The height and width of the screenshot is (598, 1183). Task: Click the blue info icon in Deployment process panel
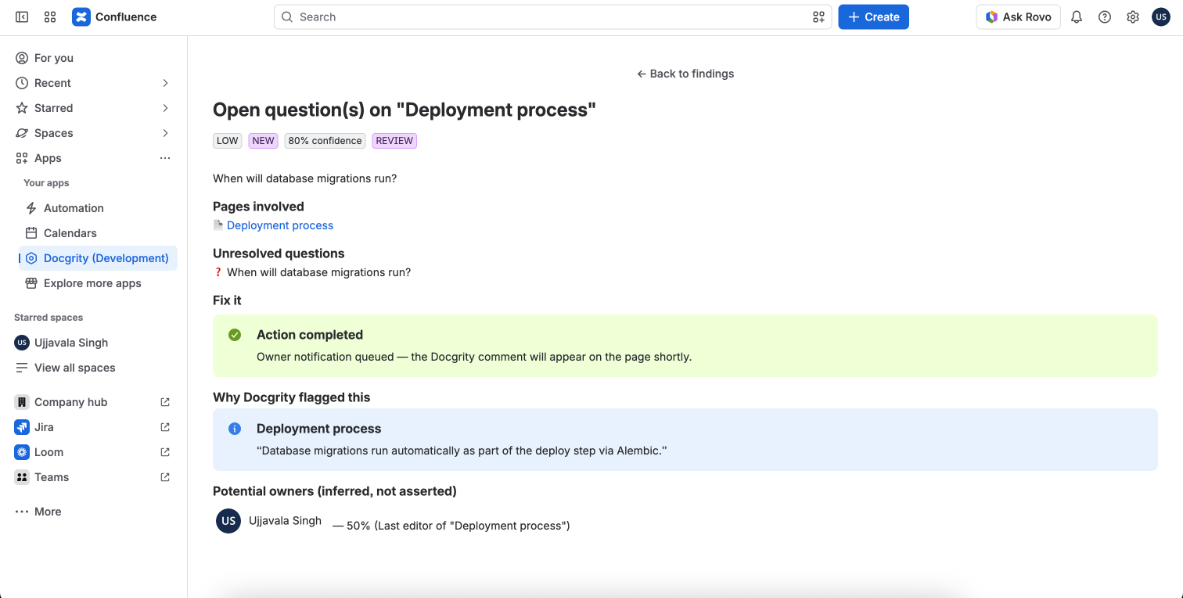[235, 428]
